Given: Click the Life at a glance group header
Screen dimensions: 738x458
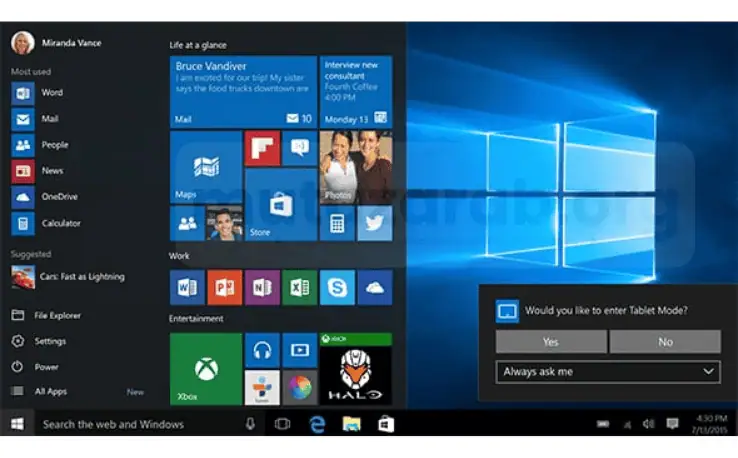Looking at the screenshot, I should (x=198, y=45).
